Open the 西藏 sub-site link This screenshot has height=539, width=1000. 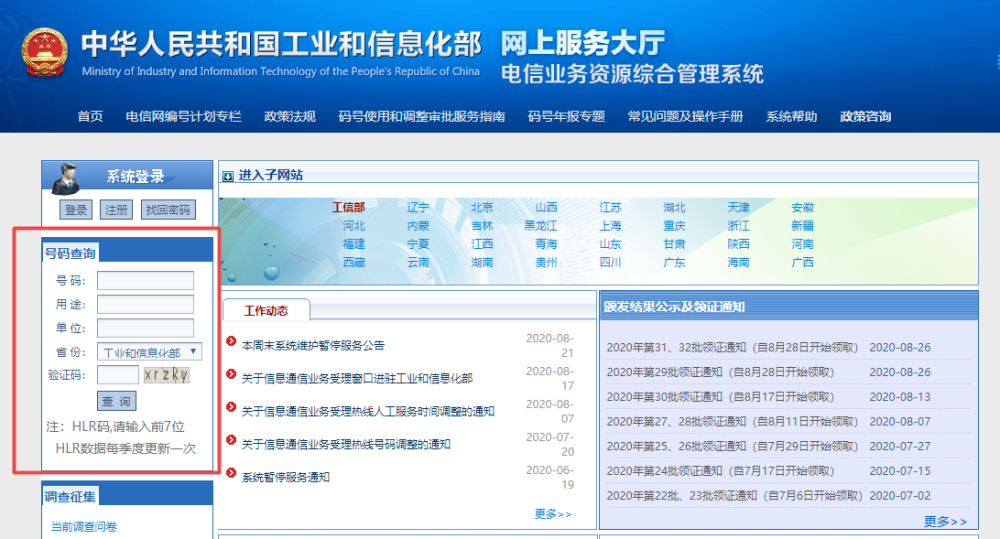pyautogui.click(x=354, y=262)
